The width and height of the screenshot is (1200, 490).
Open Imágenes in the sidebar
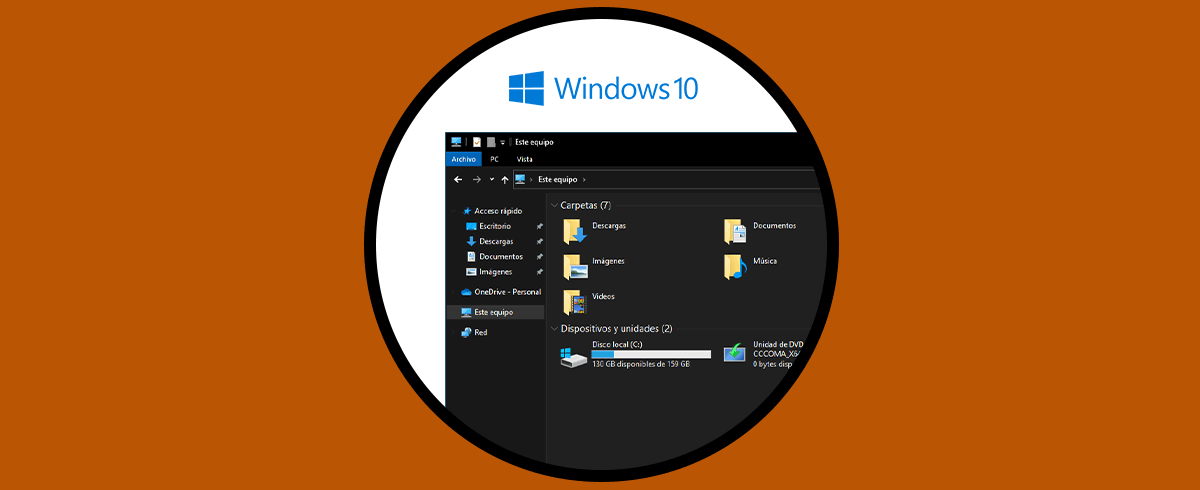[495, 271]
